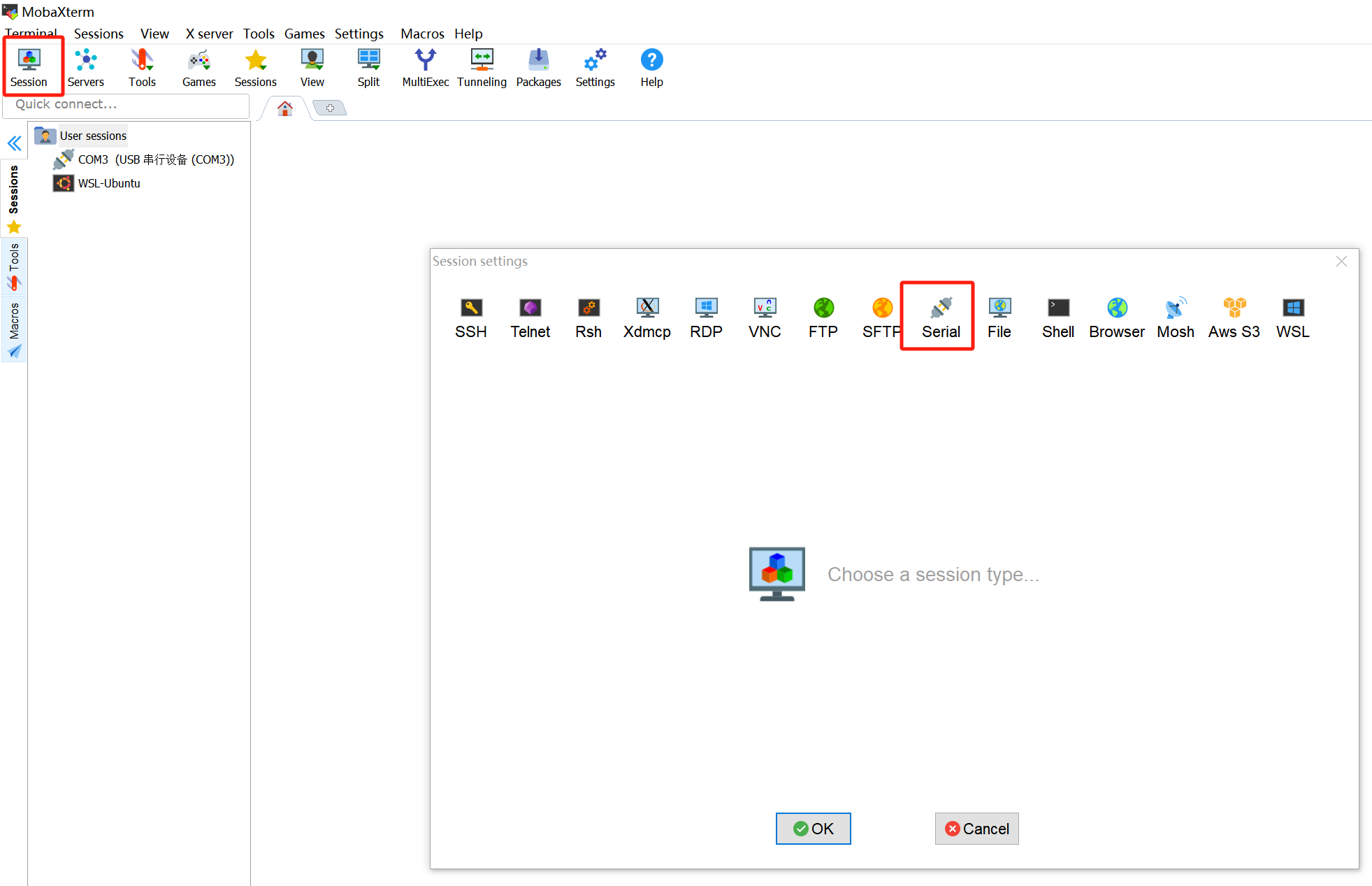The height and width of the screenshot is (886, 1372).
Task: Select the Rsh session type
Action: tap(588, 318)
